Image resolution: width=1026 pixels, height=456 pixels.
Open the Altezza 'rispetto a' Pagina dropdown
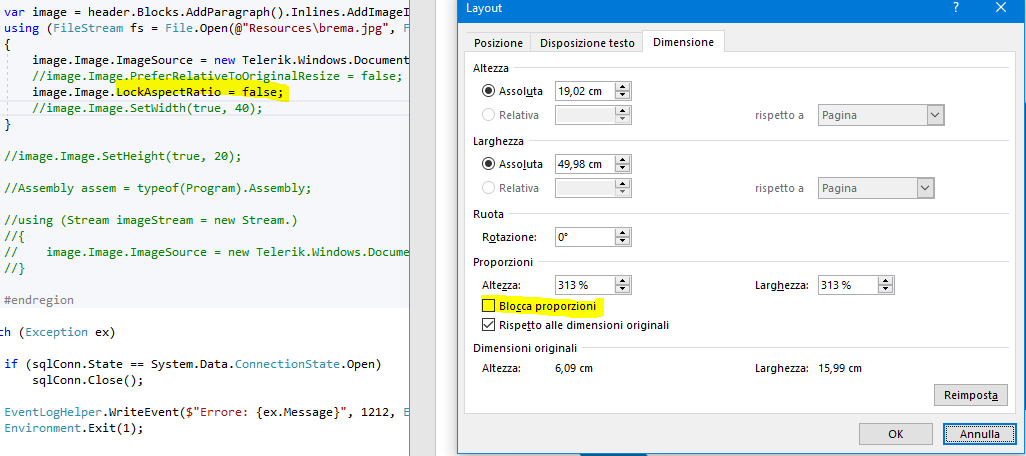935,115
